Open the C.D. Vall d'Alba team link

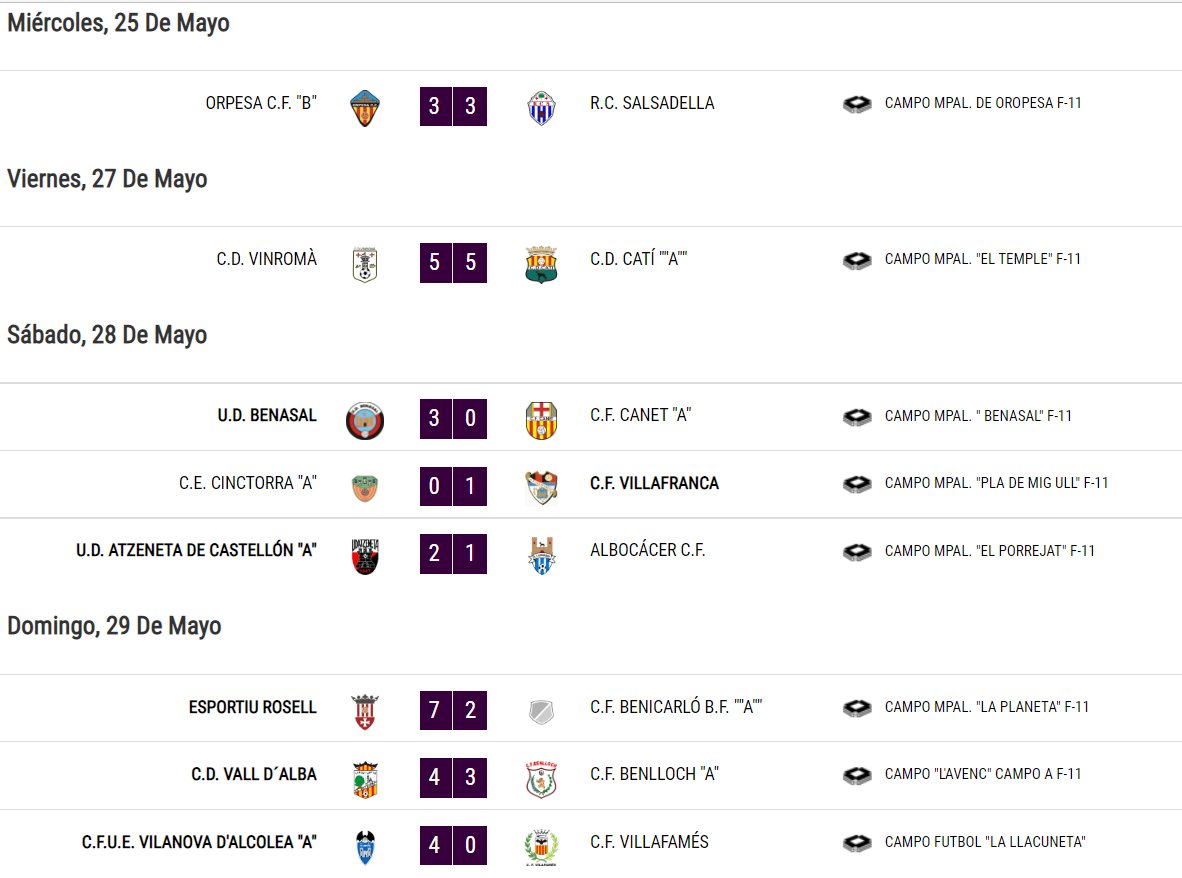point(254,774)
